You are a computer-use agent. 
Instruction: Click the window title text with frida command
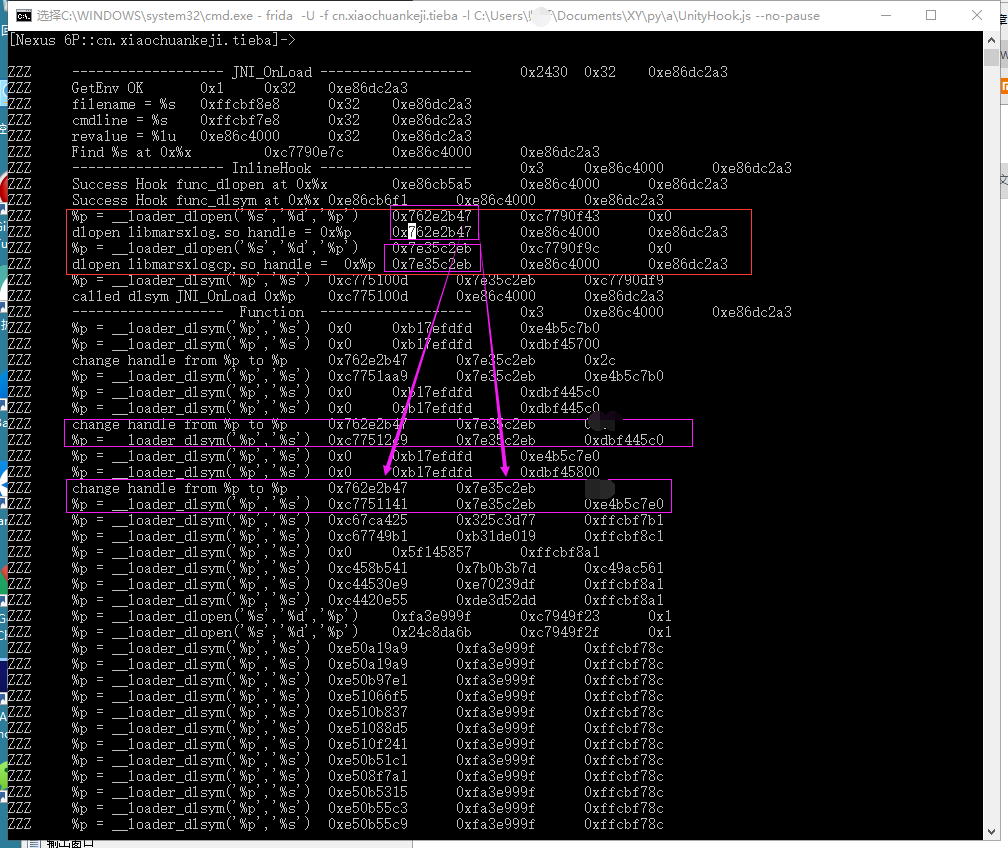point(428,15)
